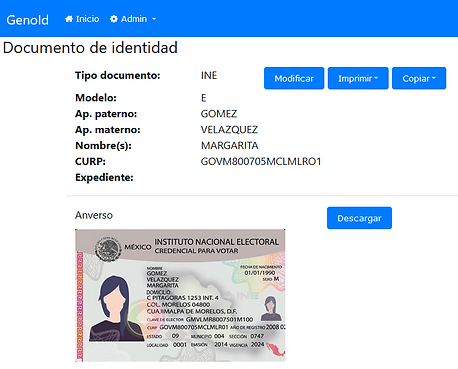Viewport: 458px width, 369px height.
Task: Click the Descargar button
Action: click(x=359, y=218)
